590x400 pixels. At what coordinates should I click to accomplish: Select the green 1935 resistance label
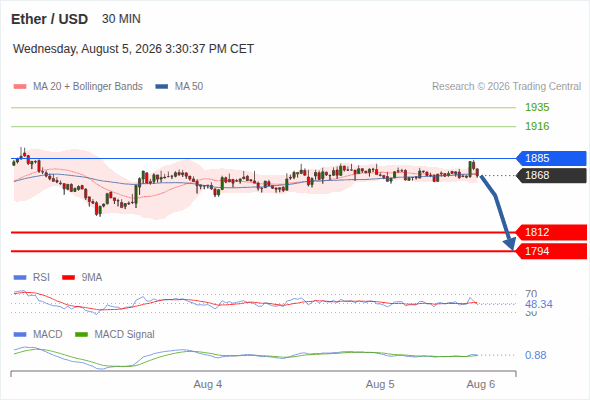click(537, 107)
